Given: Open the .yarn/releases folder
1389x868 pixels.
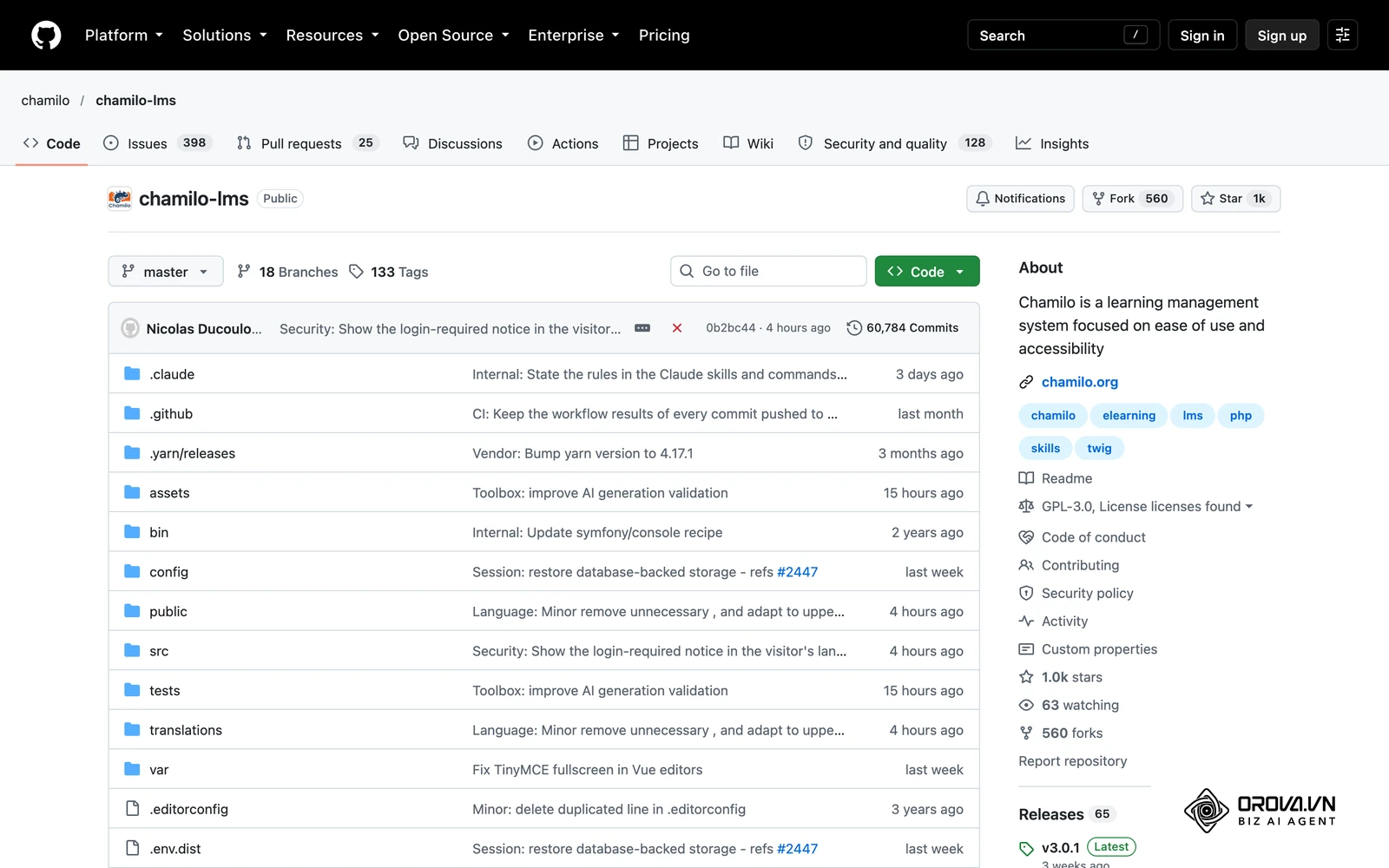Looking at the screenshot, I should [192, 453].
